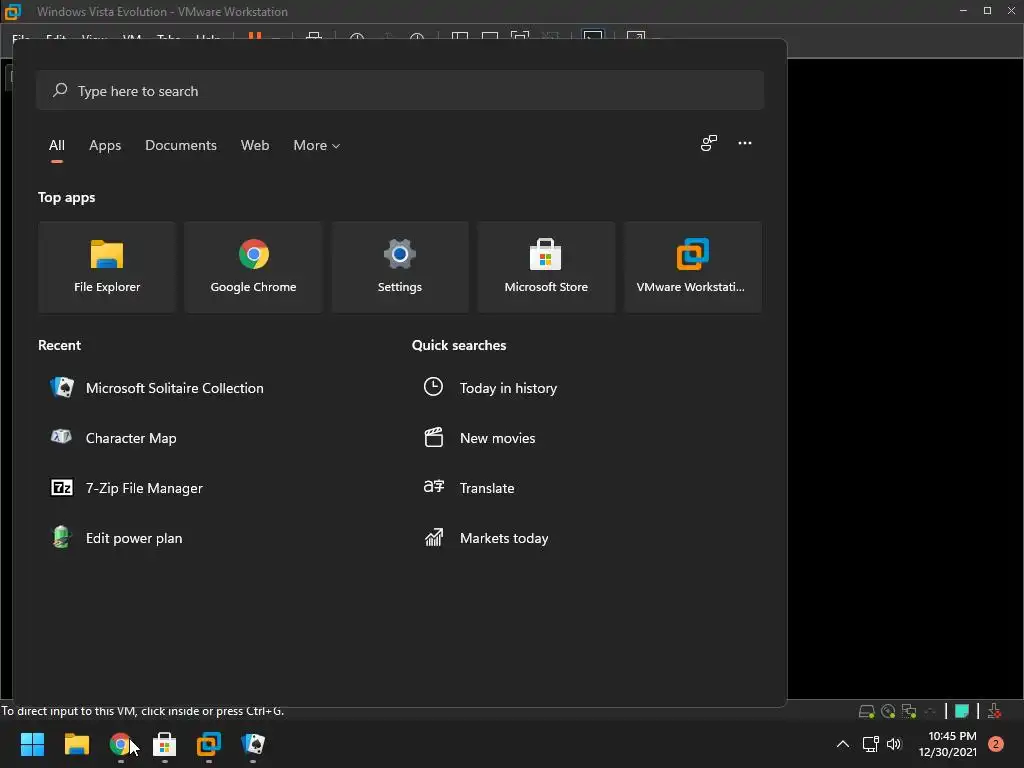Image resolution: width=1024 pixels, height=768 pixels.
Task: Run the New movies quick search
Action: [x=480, y=438]
